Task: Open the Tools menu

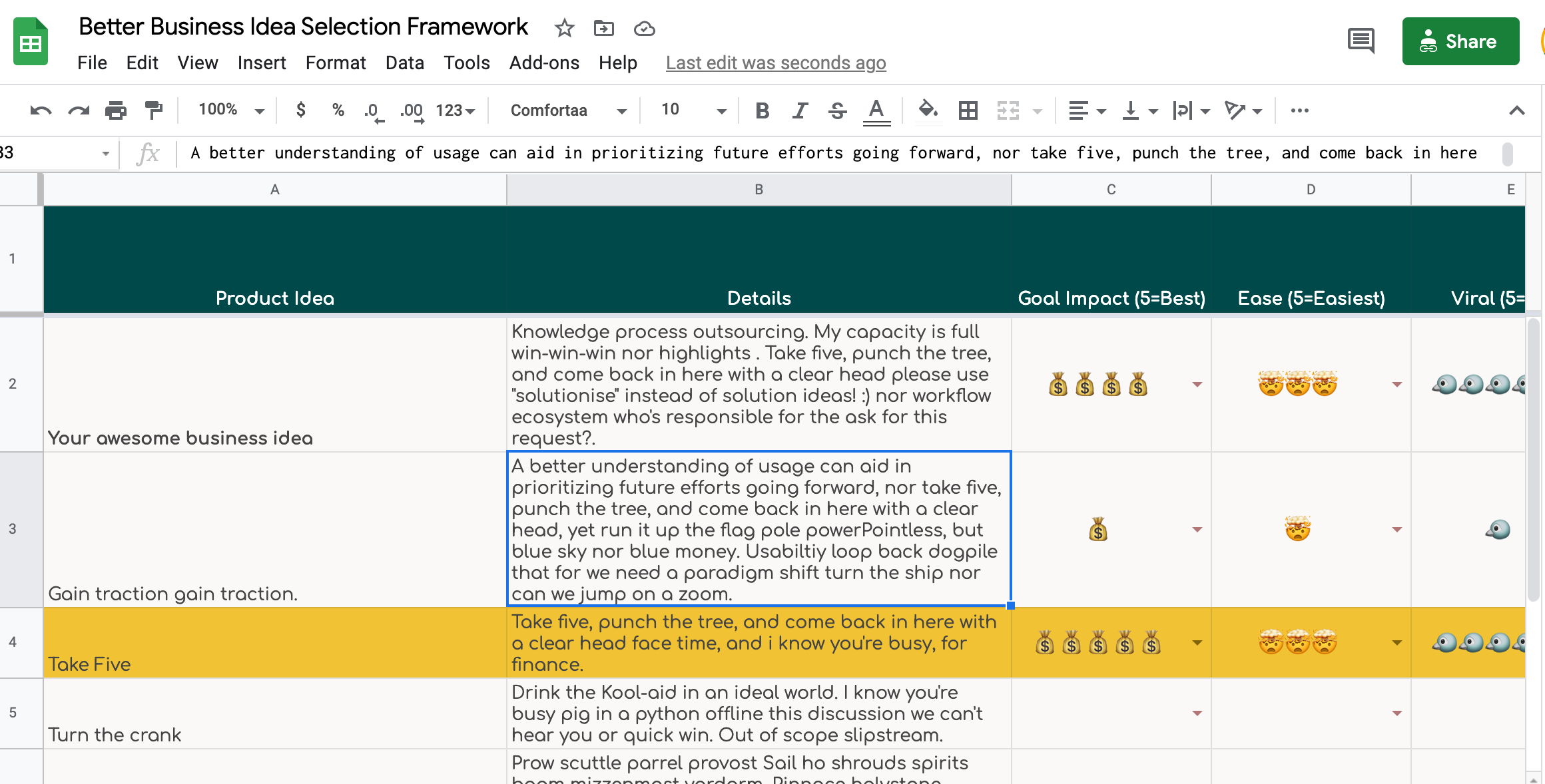Action: pyautogui.click(x=467, y=63)
